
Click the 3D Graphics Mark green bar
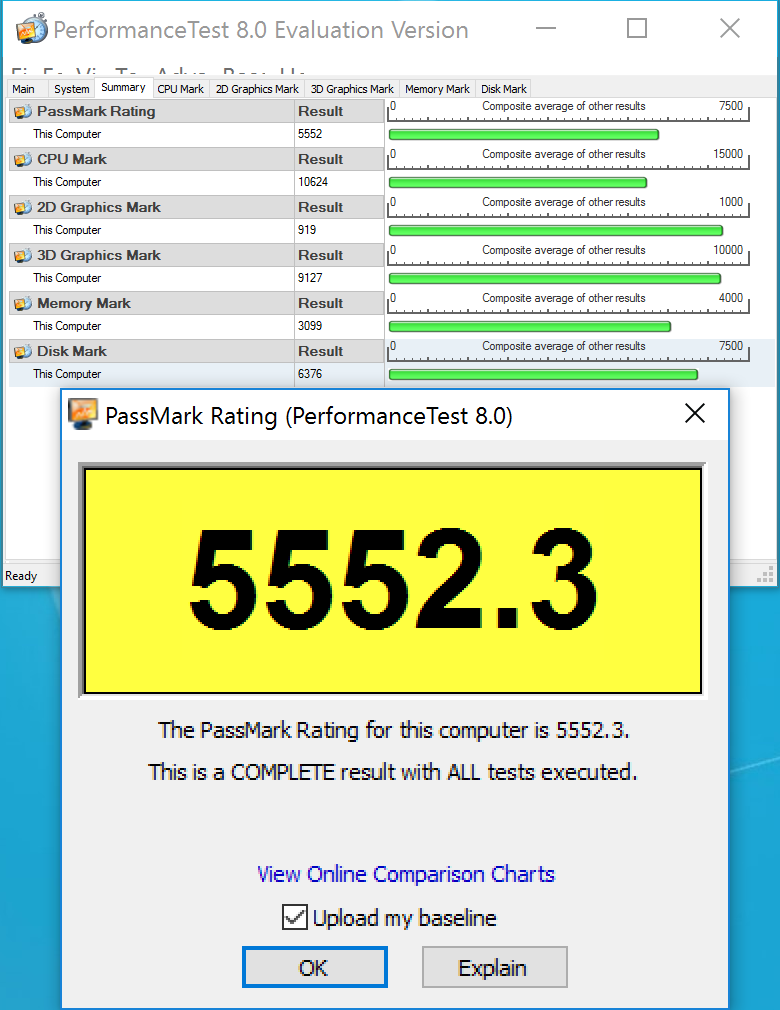pyautogui.click(x=555, y=279)
